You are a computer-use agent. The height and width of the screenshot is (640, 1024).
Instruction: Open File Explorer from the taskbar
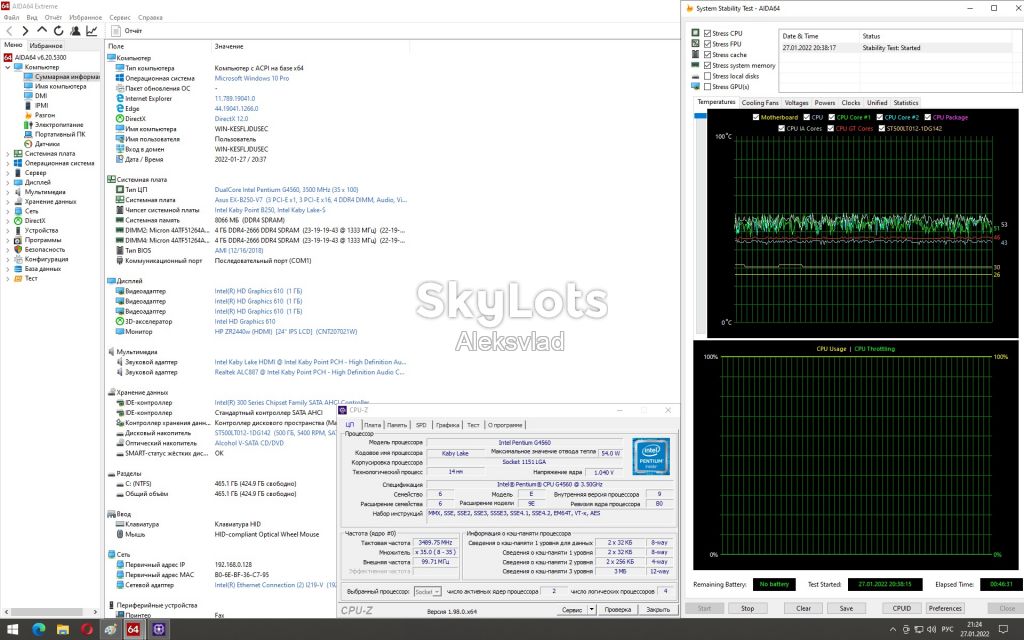tap(63, 630)
